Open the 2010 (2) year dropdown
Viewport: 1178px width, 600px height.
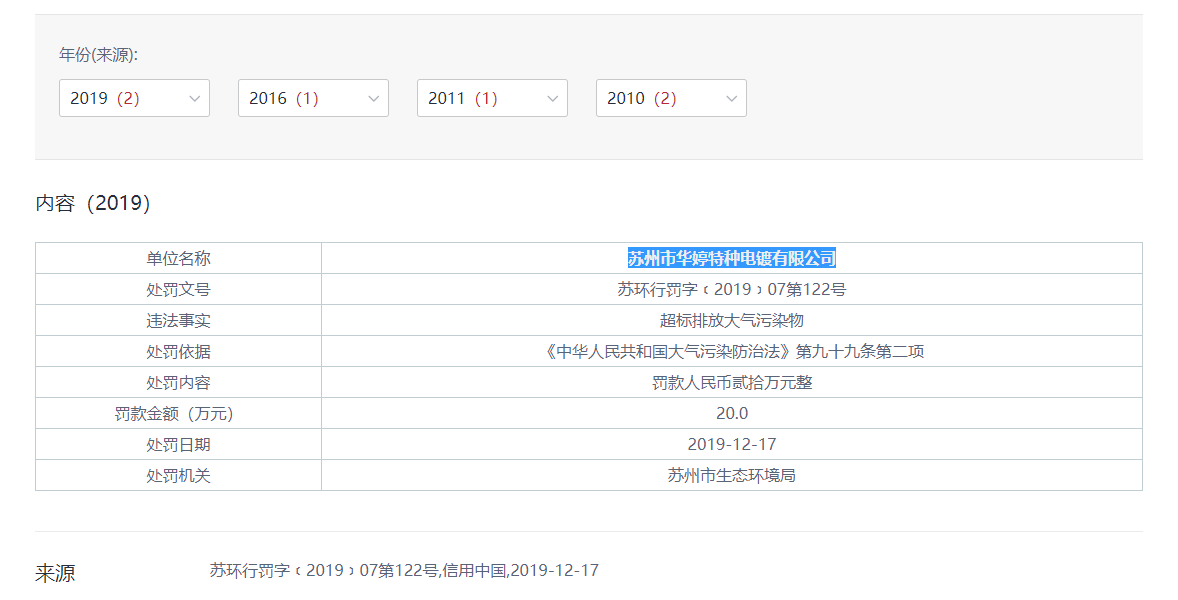[x=671, y=98]
